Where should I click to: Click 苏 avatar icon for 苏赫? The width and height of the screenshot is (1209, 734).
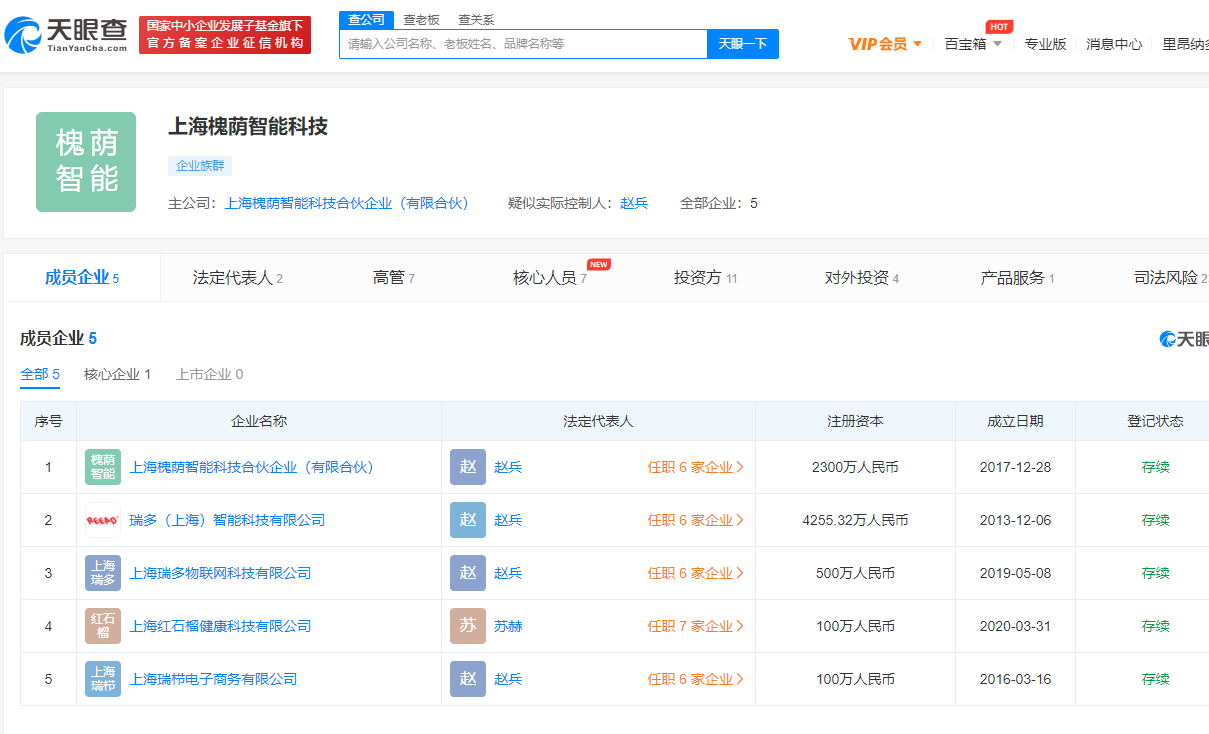pyautogui.click(x=467, y=626)
